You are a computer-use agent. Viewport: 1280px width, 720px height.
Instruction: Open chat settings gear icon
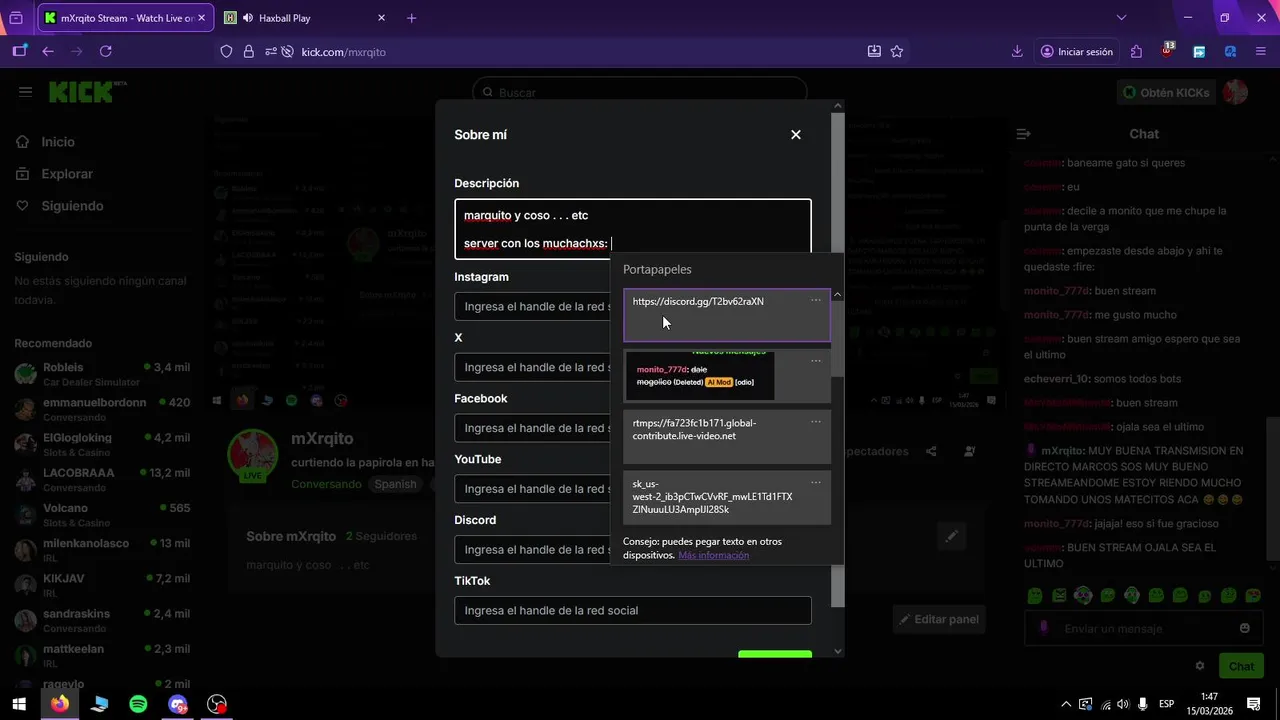point(1200,666)
